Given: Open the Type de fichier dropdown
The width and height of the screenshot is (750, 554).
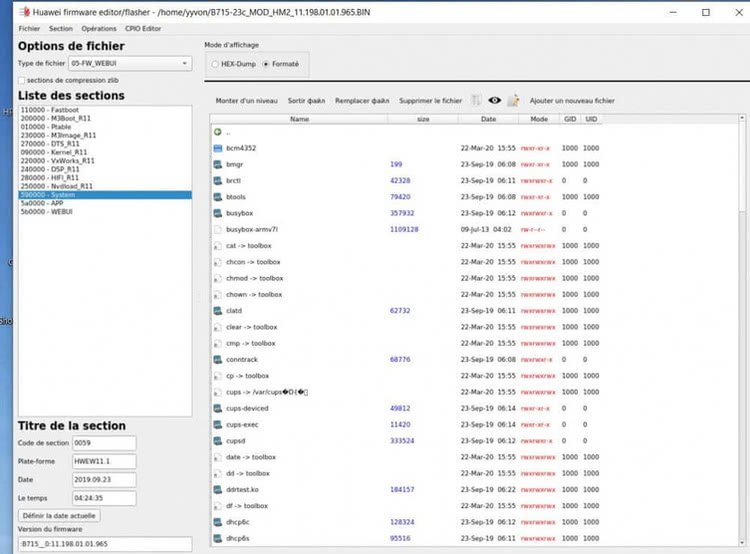Looking at the screenshot, I should [130, 63].
